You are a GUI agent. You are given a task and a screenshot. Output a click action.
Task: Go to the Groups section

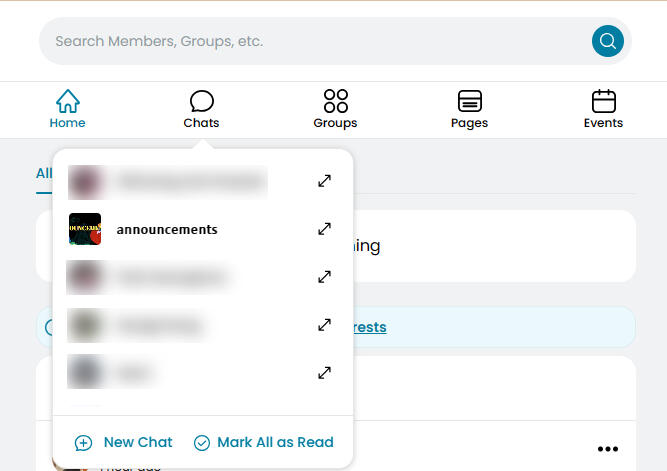pos(335,109)
